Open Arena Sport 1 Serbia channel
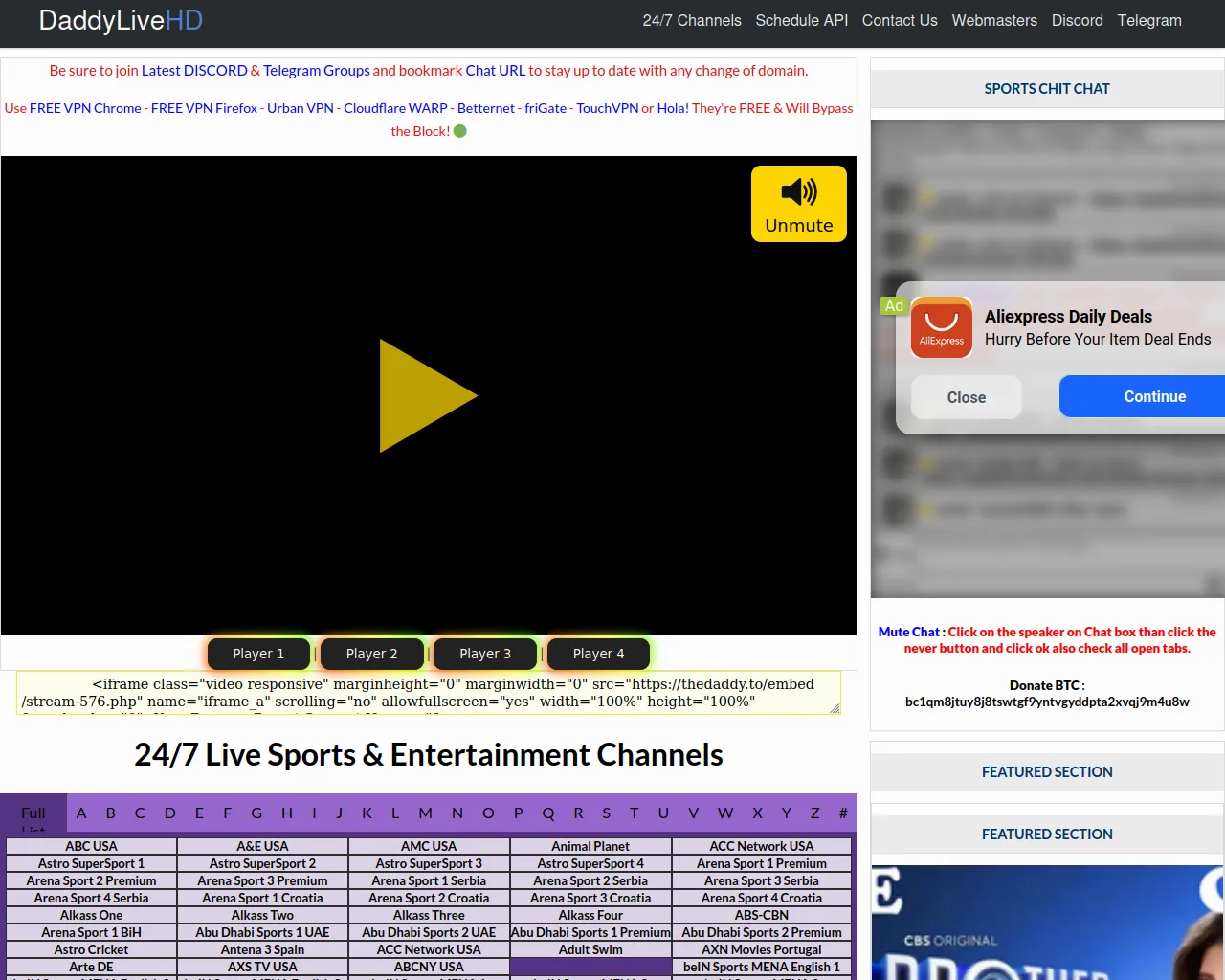The height and width of the screenshot is (980, 1225). [429, 880]
